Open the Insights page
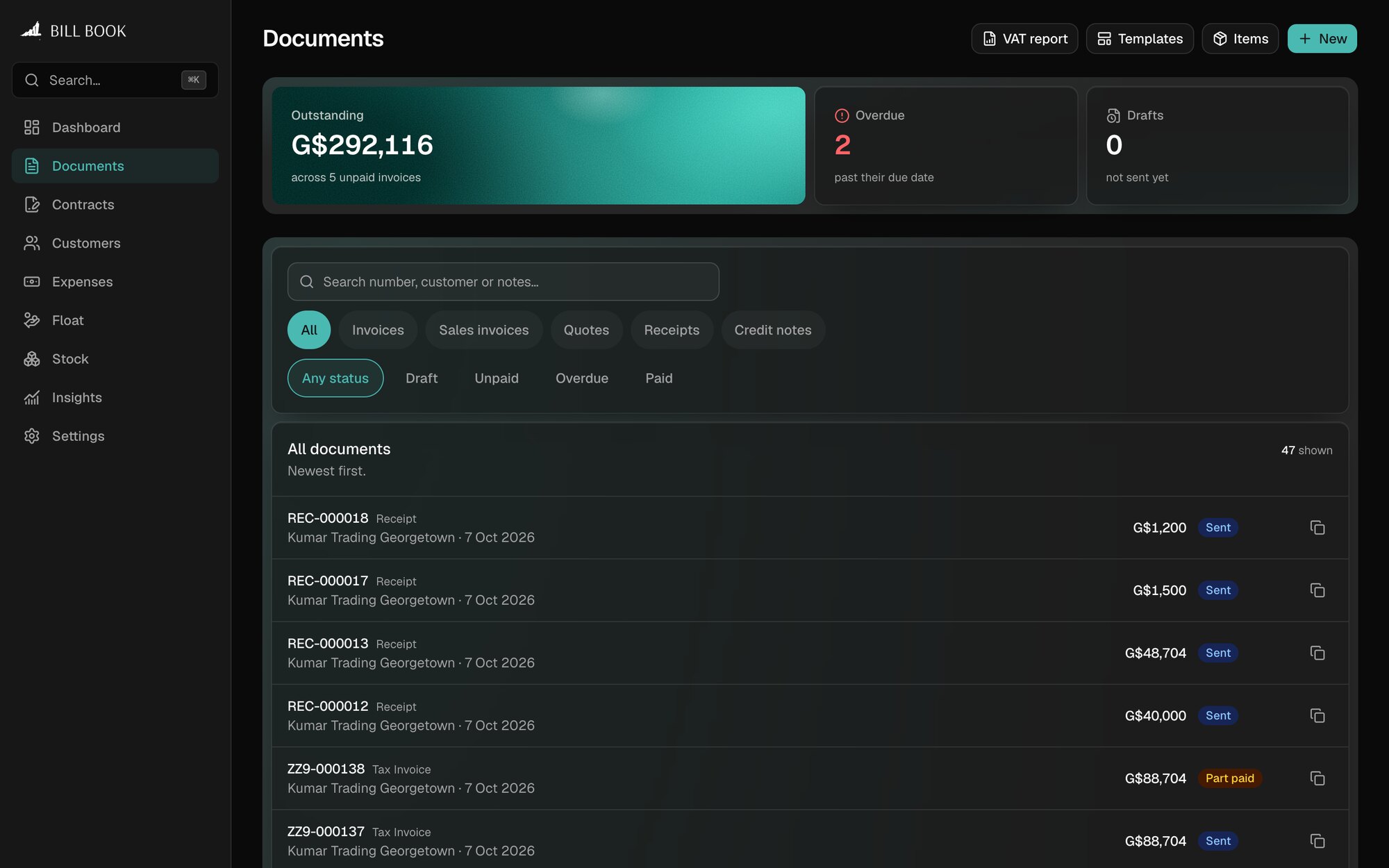This screenshot has height=868, width=1389. (x=115, y=397)
